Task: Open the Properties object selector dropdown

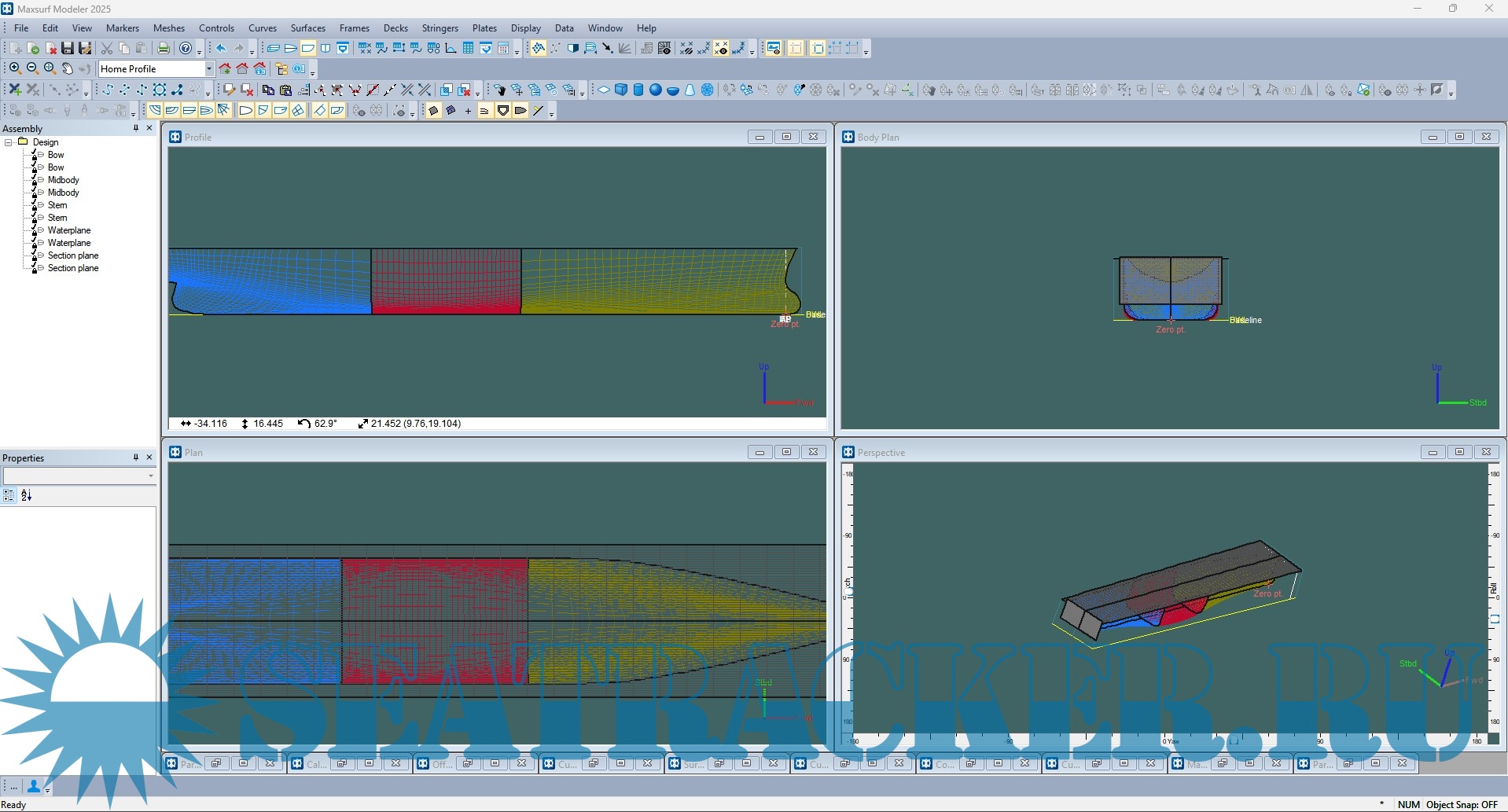Action: (x=150, y=476)
